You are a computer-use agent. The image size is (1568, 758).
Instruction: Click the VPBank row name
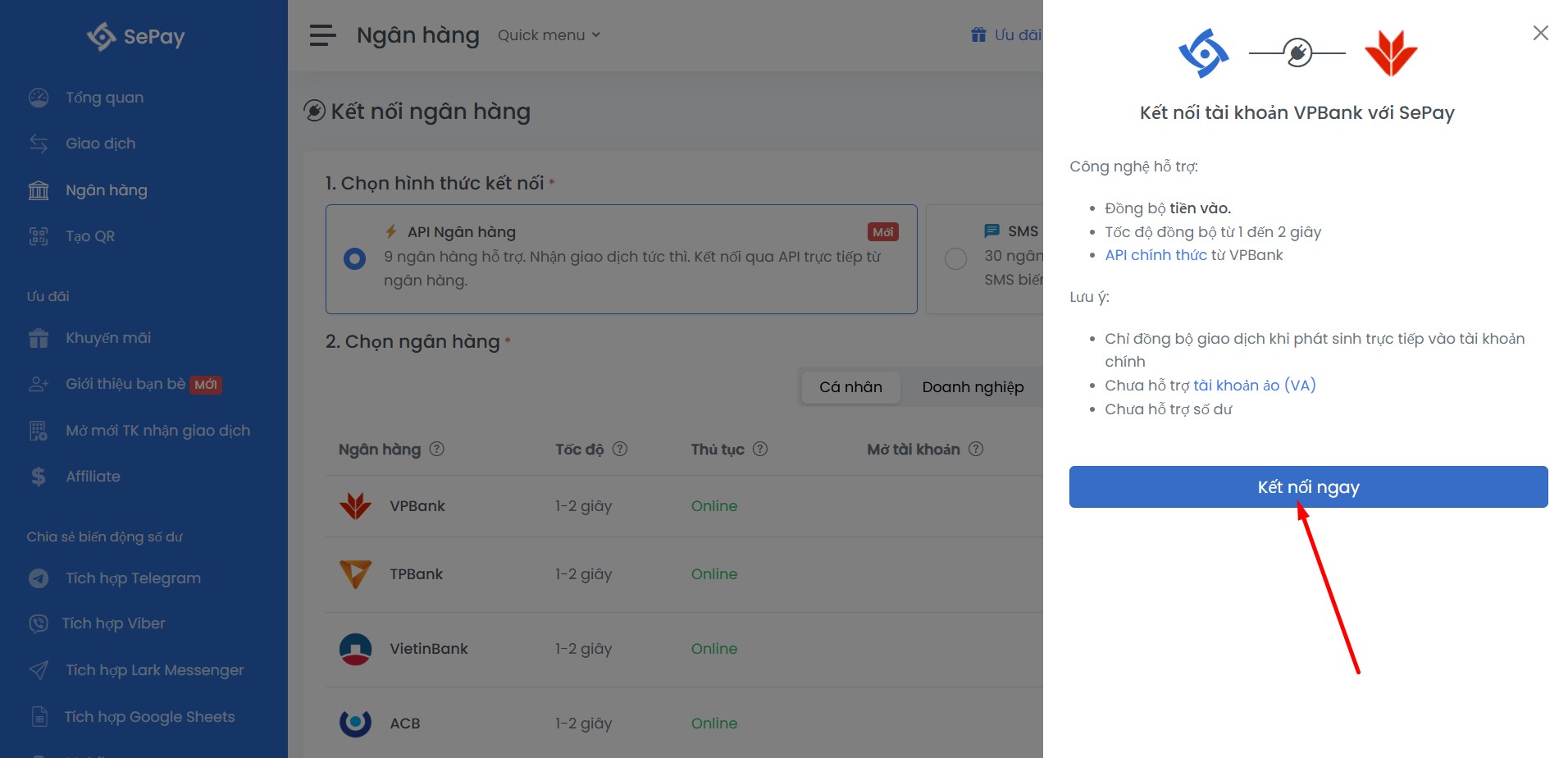point(417,506)
